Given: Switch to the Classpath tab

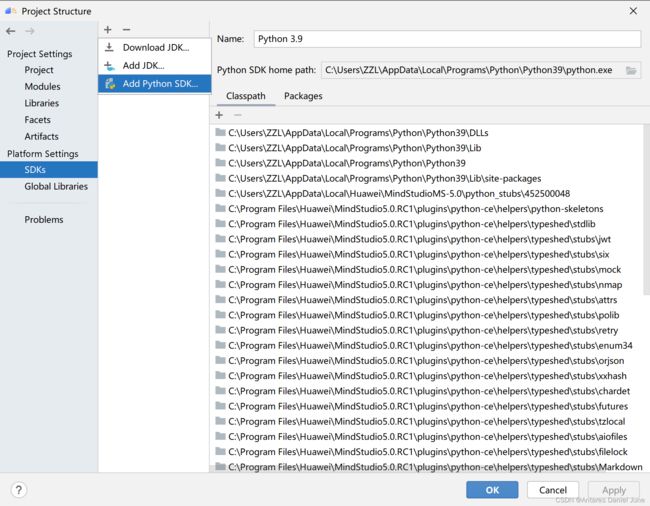Looking at the screenshot, I should (x=246, y=96).
